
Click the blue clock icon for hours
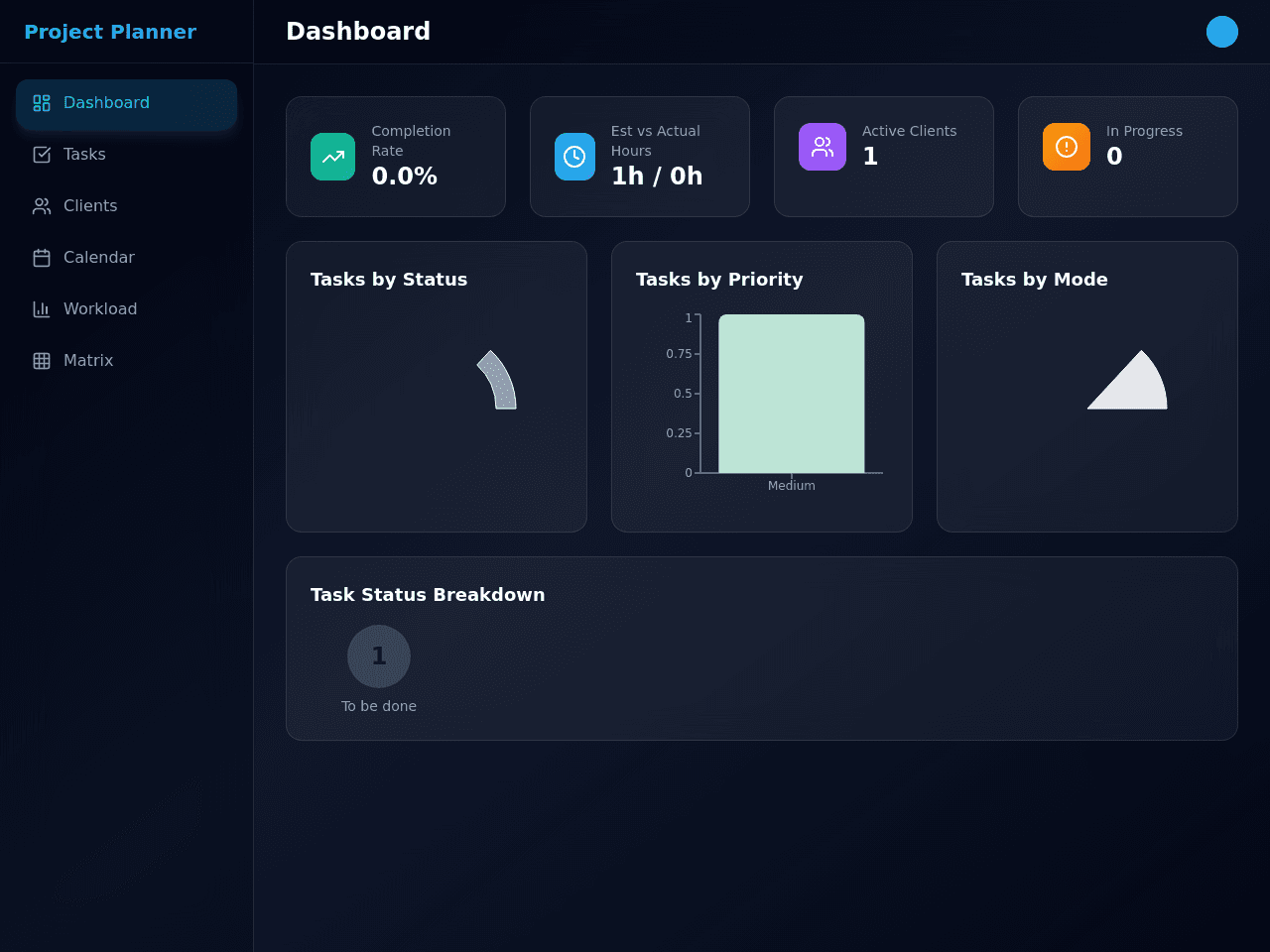(x=574, y=157)
